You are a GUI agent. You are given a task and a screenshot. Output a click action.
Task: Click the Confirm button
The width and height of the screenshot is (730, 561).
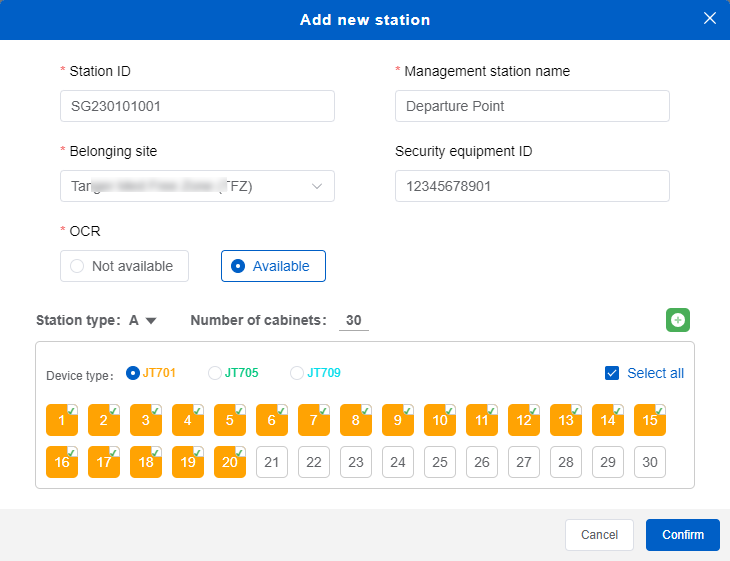(x=683, y=534)
